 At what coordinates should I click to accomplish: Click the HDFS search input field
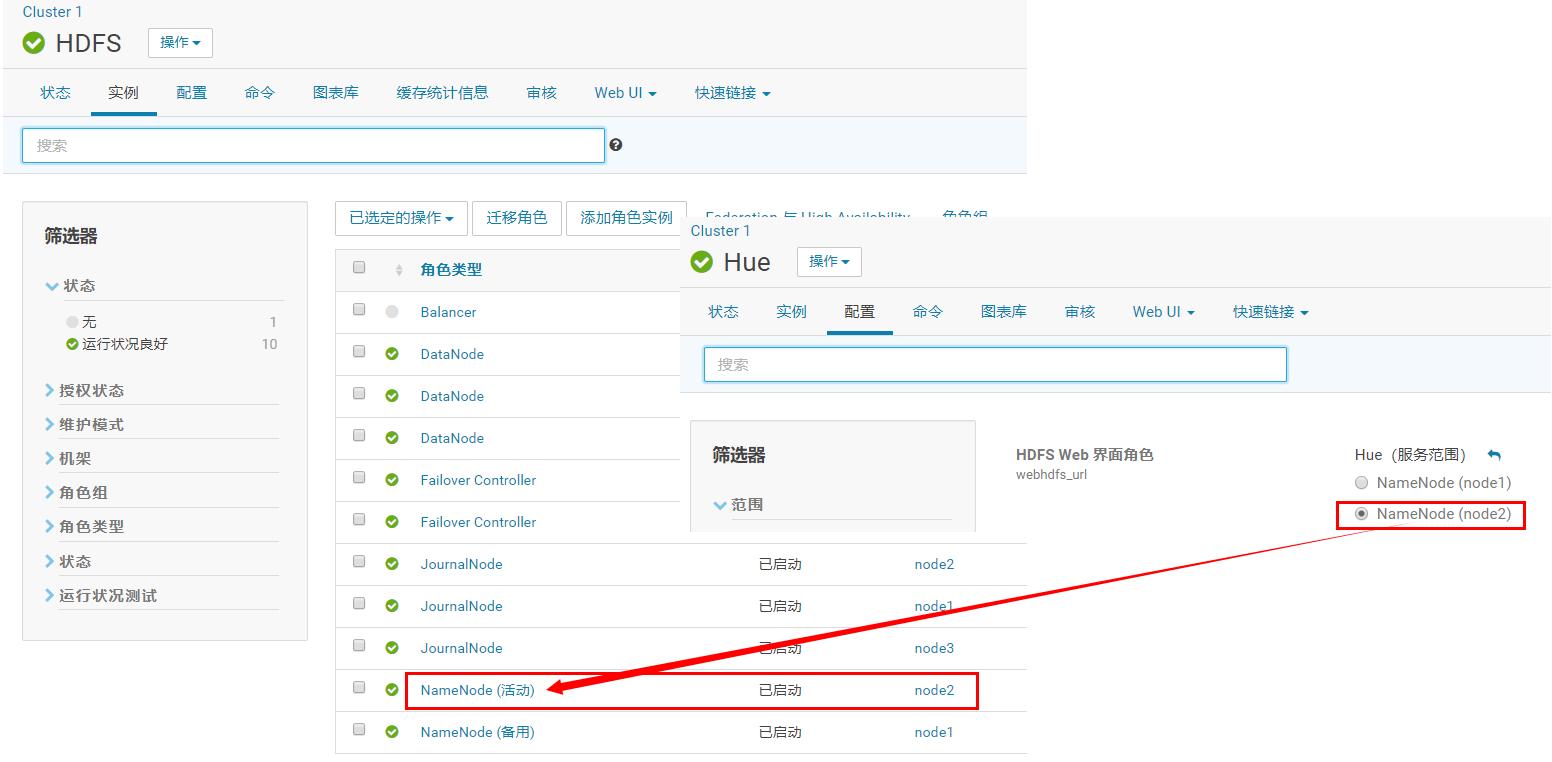point(313,145)
